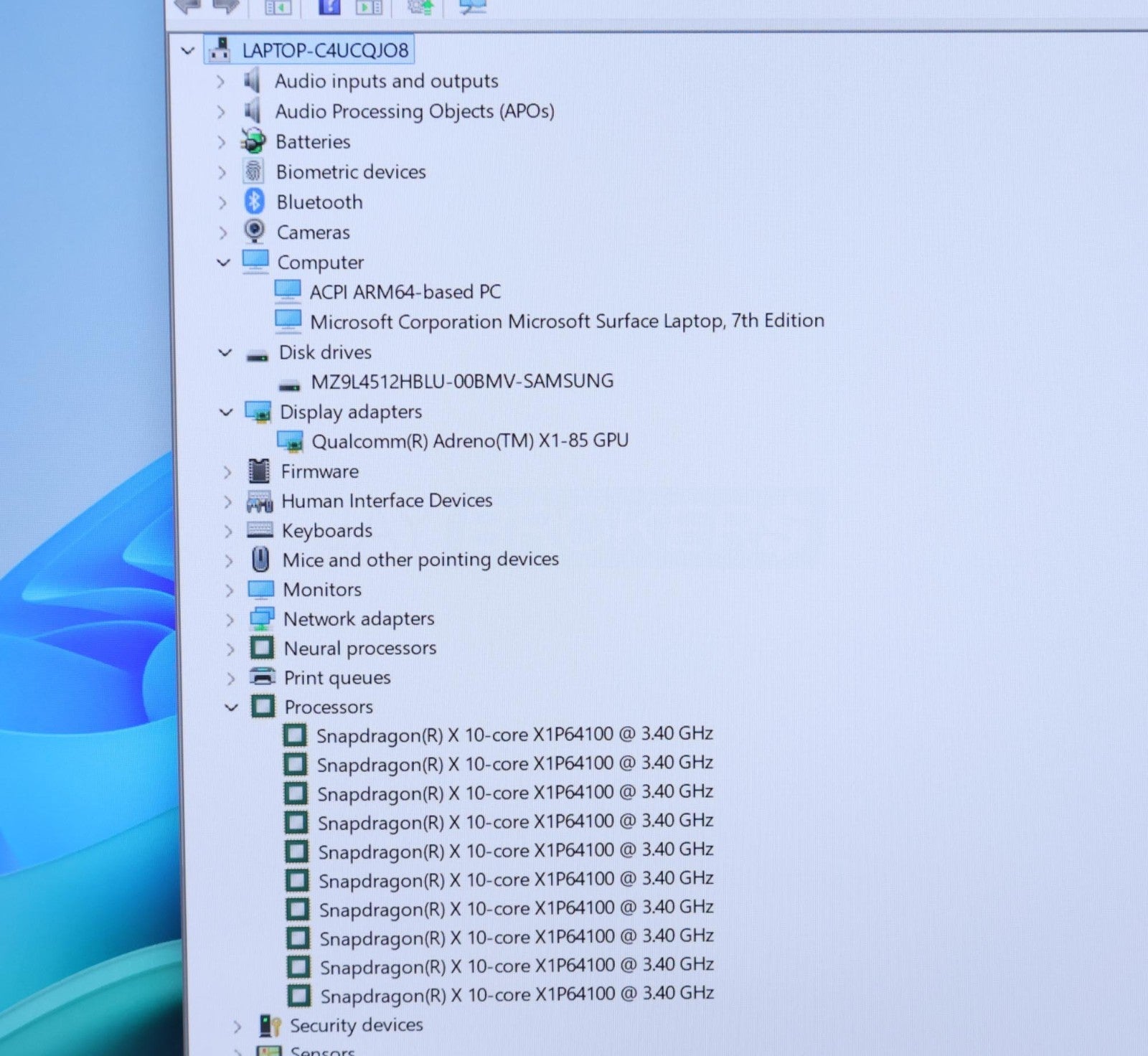This screenshot has height=1056, width=1148.
Task: Expand the Audio inputs and outputs node
Action: pyautogui.click(x=221, y=81)
